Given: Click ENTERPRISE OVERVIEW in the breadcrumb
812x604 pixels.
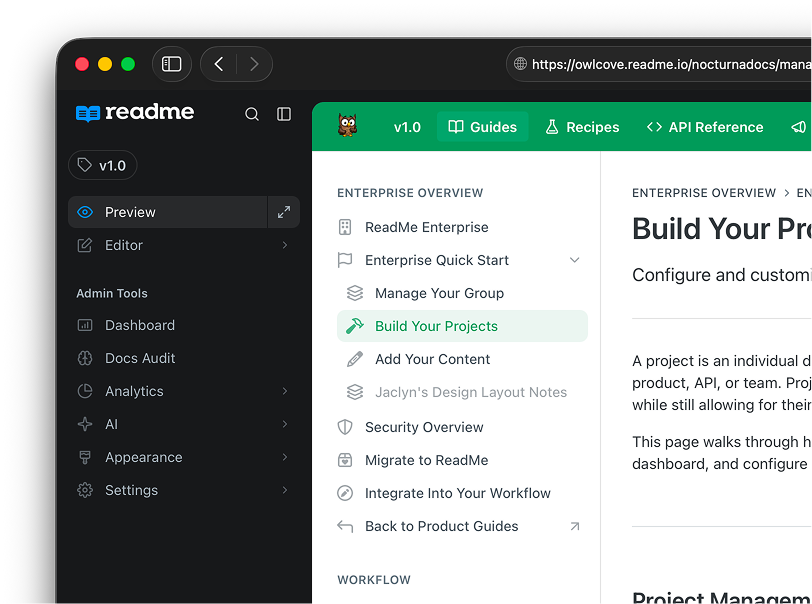Looking at the screenshot, I should tap(704, 193).
